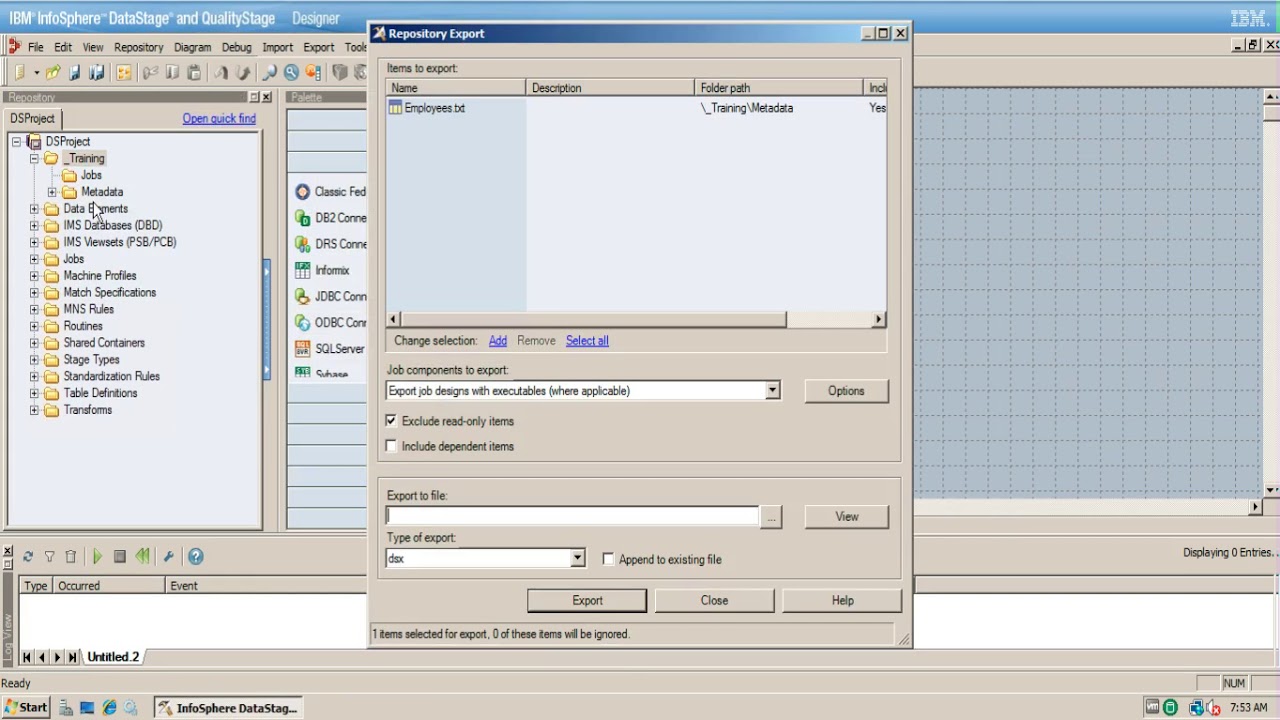Click the SQLServer stage icon in Palette

(x=302, y=349)
